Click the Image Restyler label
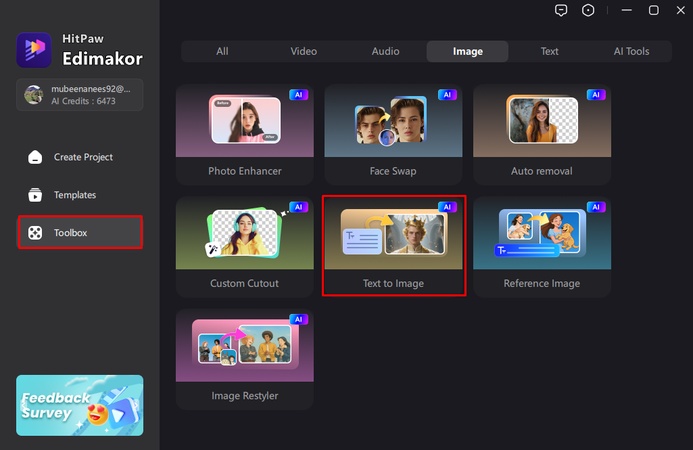This screenshot has height=450, width=693. point(245,396)
